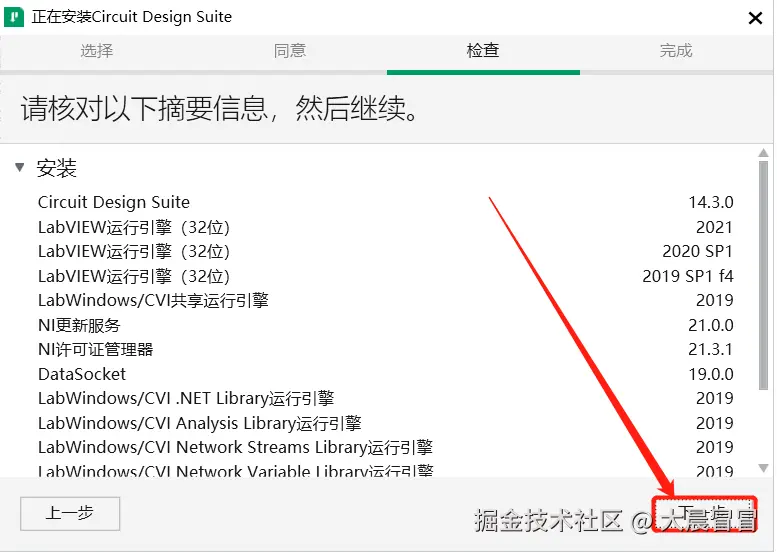Collapse the 安装 section triangle
Viewport: 777px width, 552px height.
pyautogui.click(x=20, y=167)
